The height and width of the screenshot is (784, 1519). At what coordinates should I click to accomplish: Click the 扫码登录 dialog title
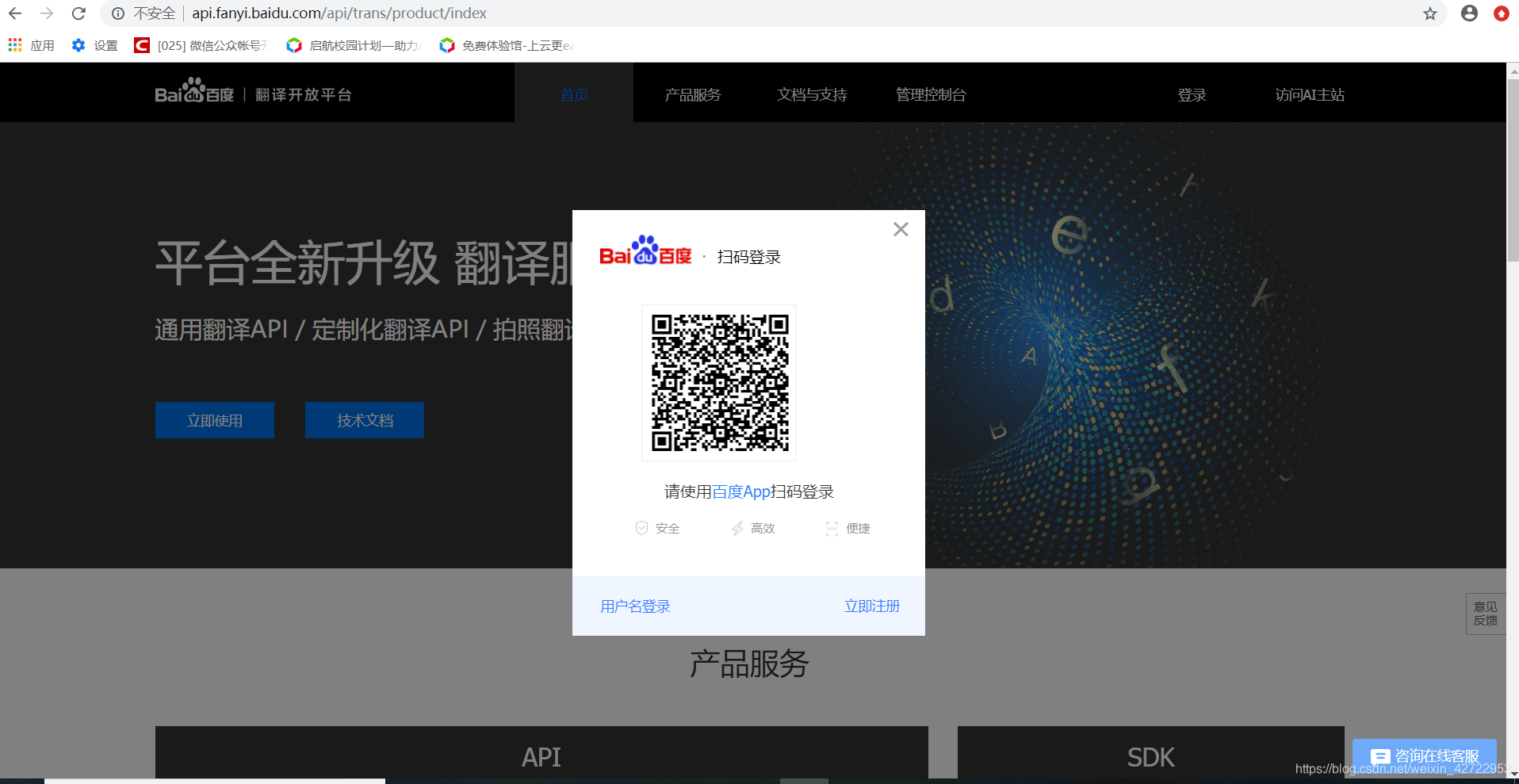click(749, 257)
